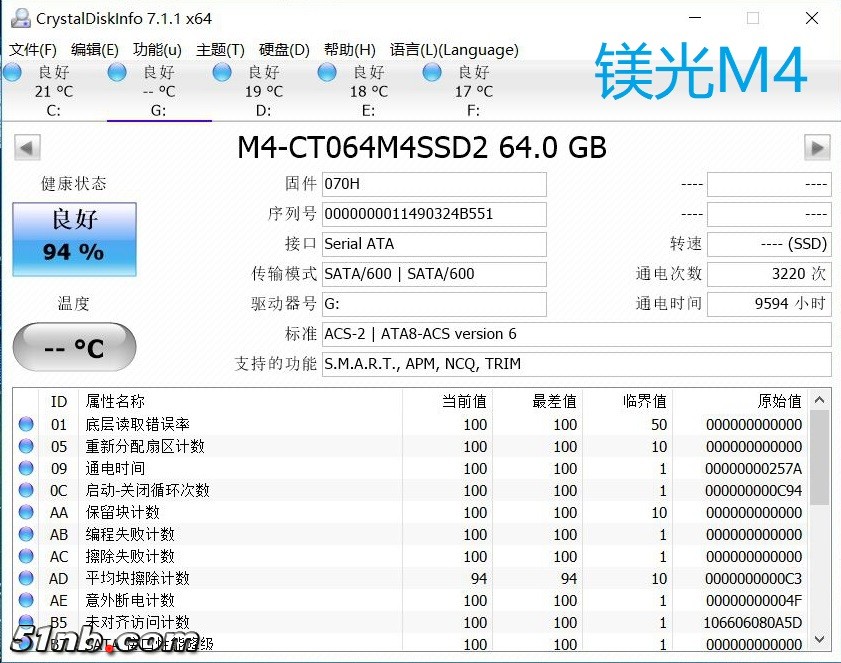Click the ACS-2 standard field

click(577, 334)
